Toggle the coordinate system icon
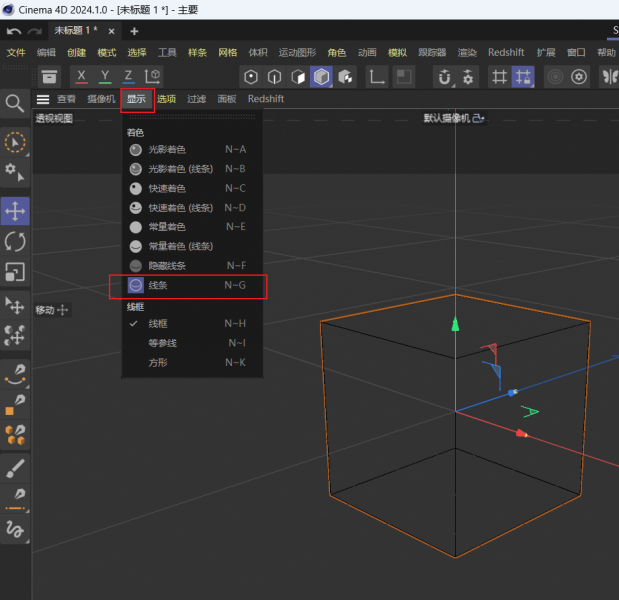Image resolution: width=619 pixels, height=600 pixels. [x=152, y=77]
